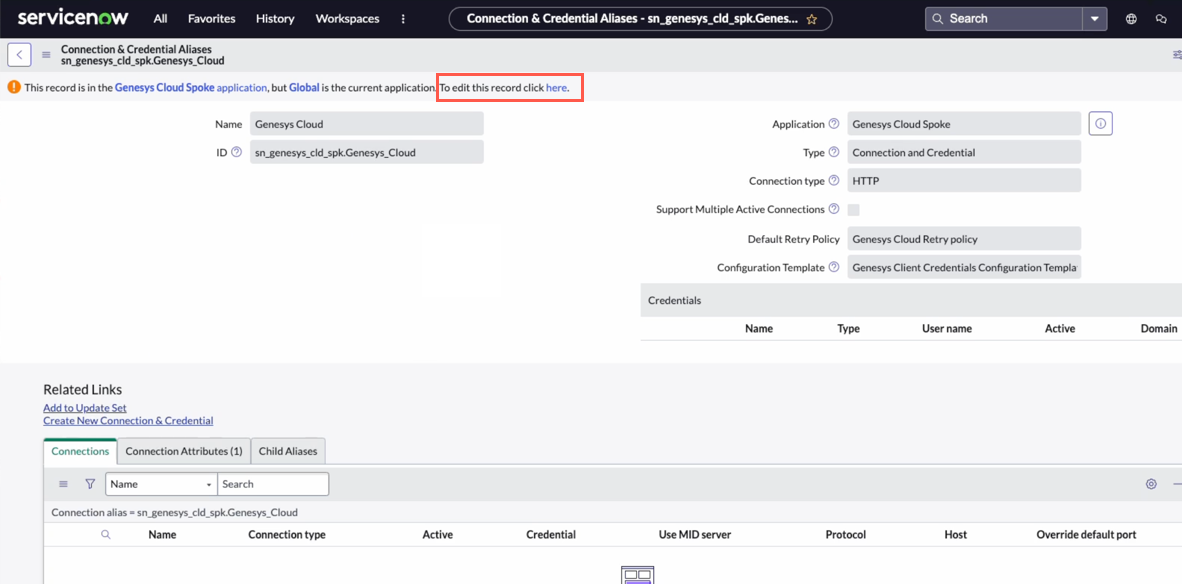This screenshot has height=584, width=1182.
Task: Toggle Support Multiple Active Connections checkbox
Action: [853, 210]
